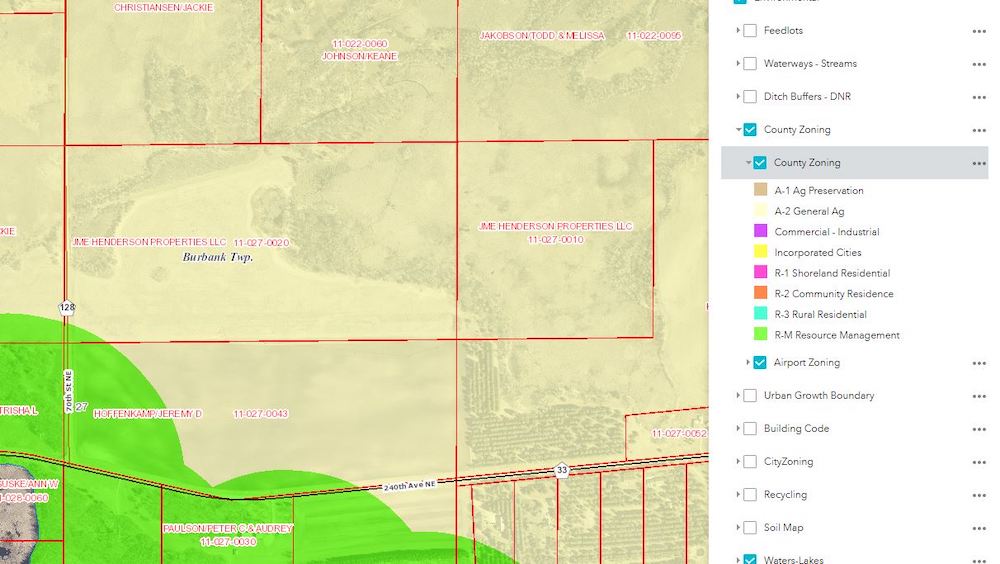Expand the Airport Zoning sublayer
Viewport: 1000px width, 564px height.
[748, 363]
